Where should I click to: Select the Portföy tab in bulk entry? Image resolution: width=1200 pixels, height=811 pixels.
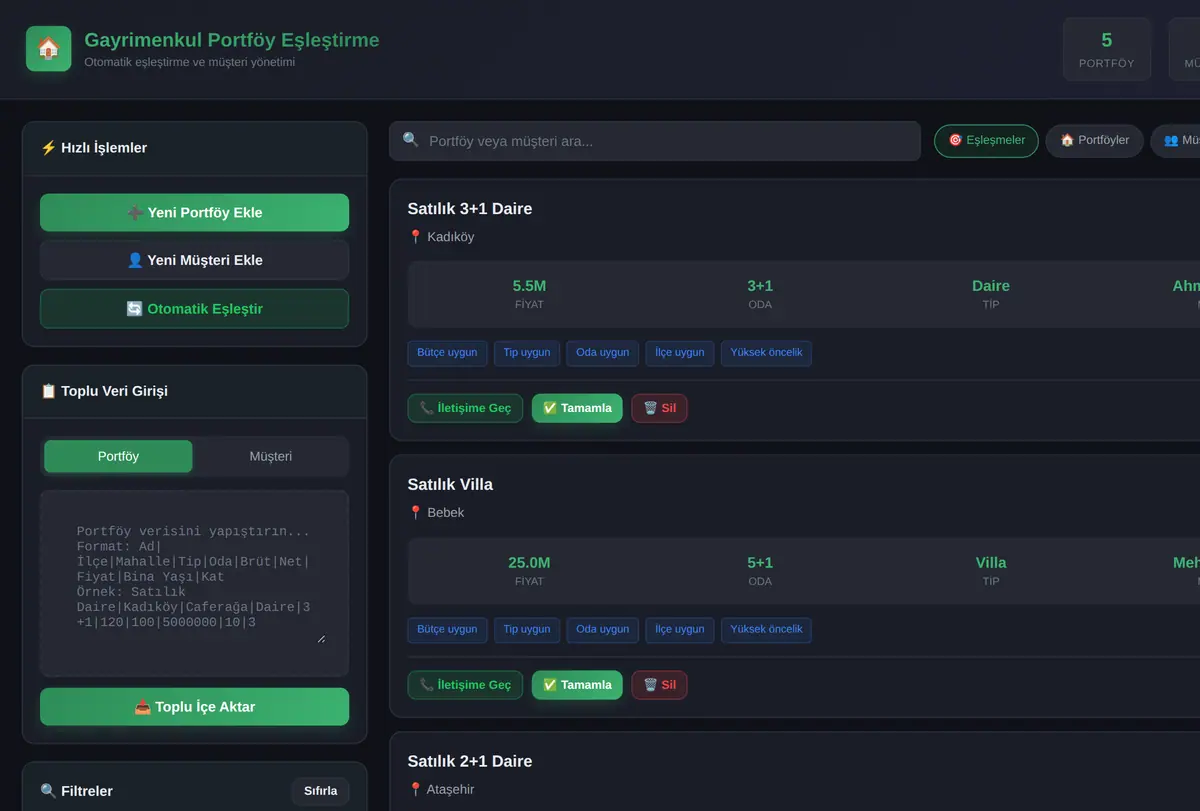[118, 456]
